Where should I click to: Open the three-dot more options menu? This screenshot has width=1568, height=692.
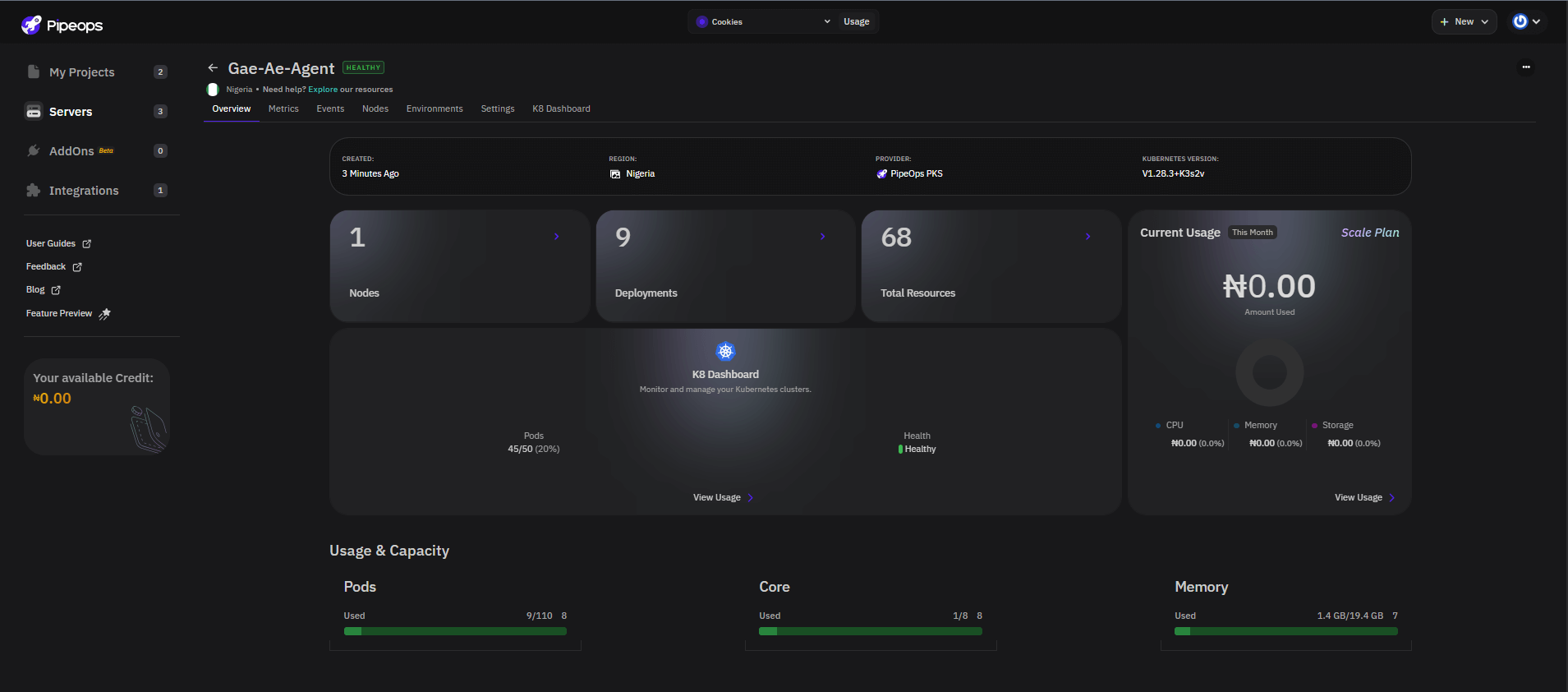[1525, 67]
